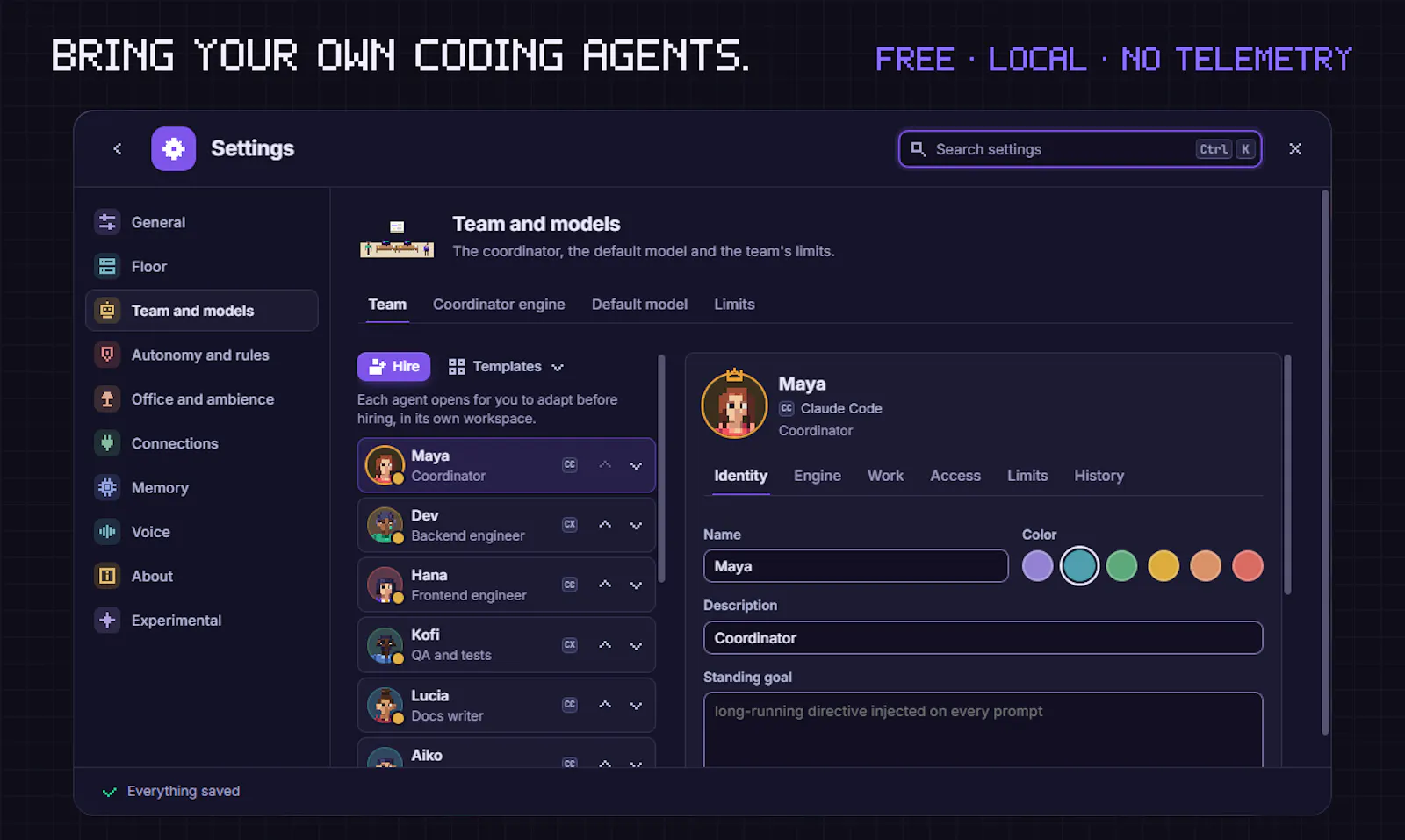This screenshot has width=1405, height=840.
Task: Click the Hire button
Action: (393, 367)
